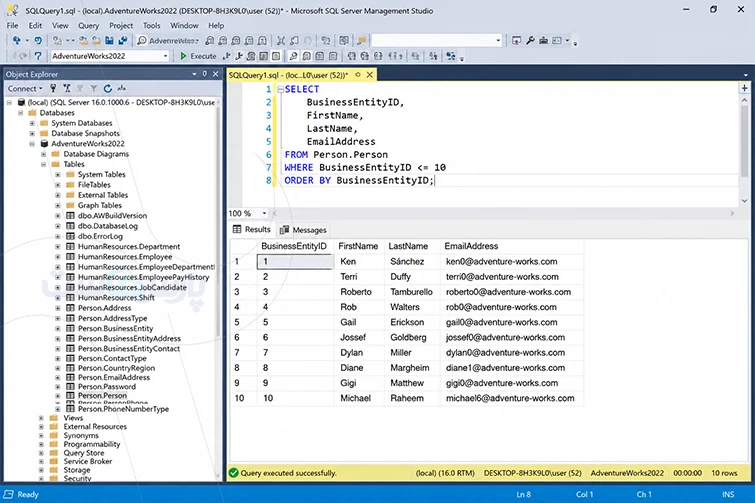This screenshot has height=503, width=755.
Task: Click the auto-hide pin on Object Explorer
Action: tap(205, 74)
